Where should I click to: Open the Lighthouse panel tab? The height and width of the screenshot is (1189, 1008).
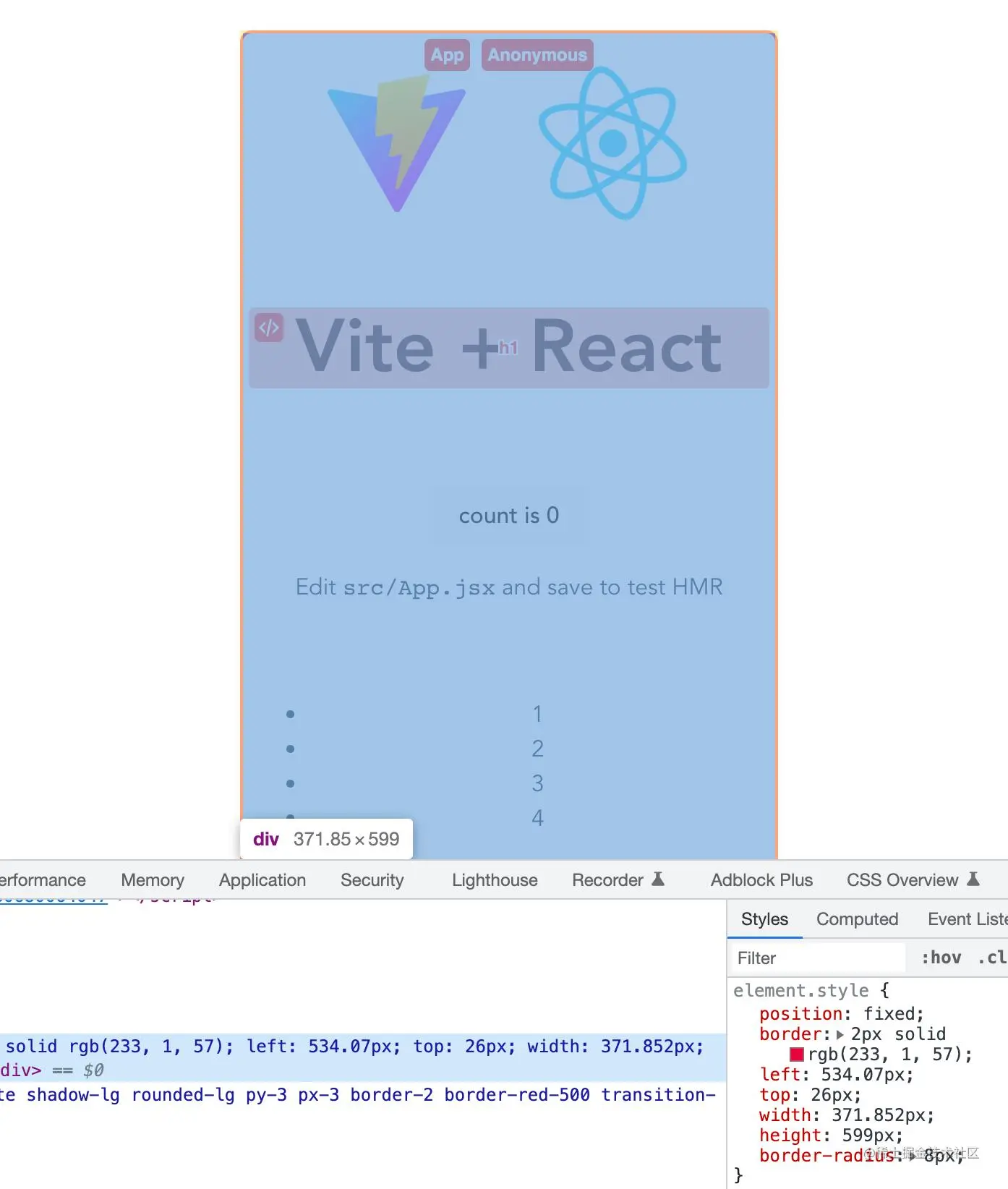coord(495,880)
